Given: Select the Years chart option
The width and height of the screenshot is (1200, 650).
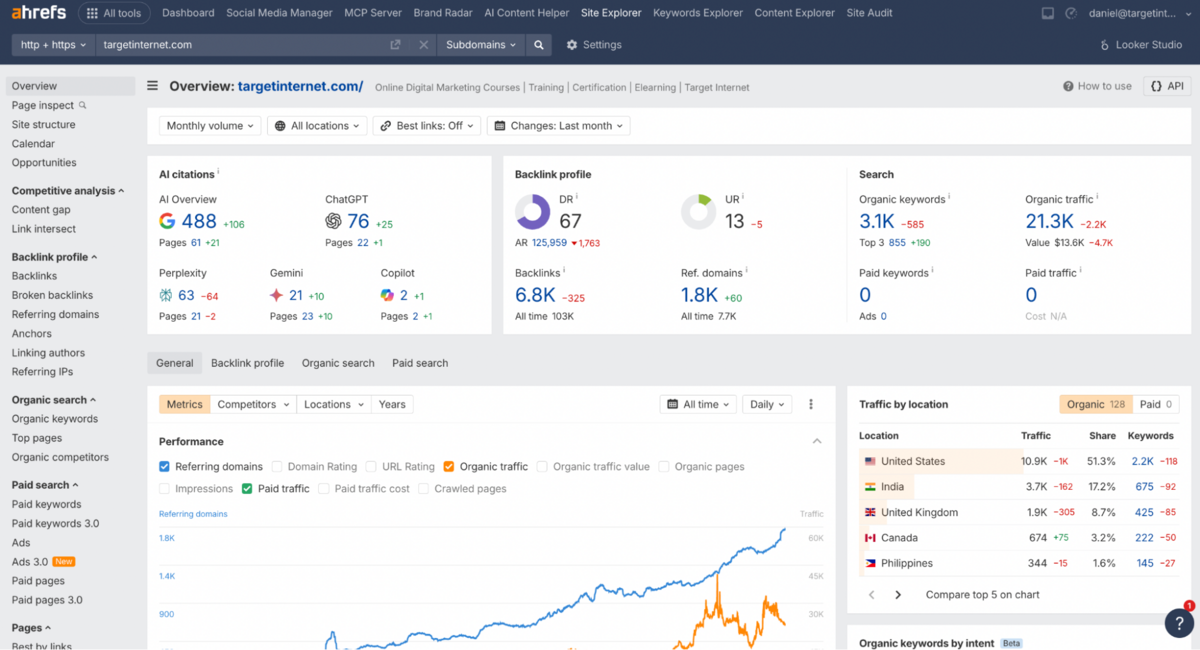Looking at the screenshot, I should click(x=392, y=404).
